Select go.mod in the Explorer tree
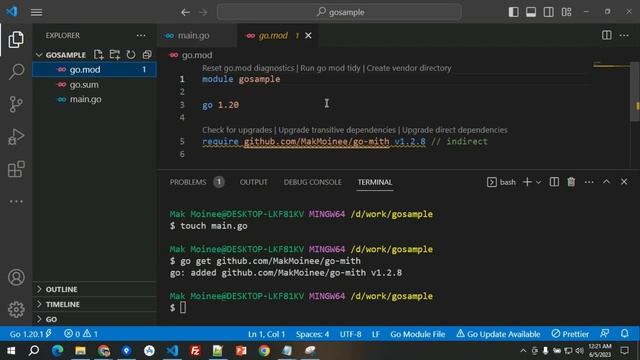 click(x=94, y=69)
